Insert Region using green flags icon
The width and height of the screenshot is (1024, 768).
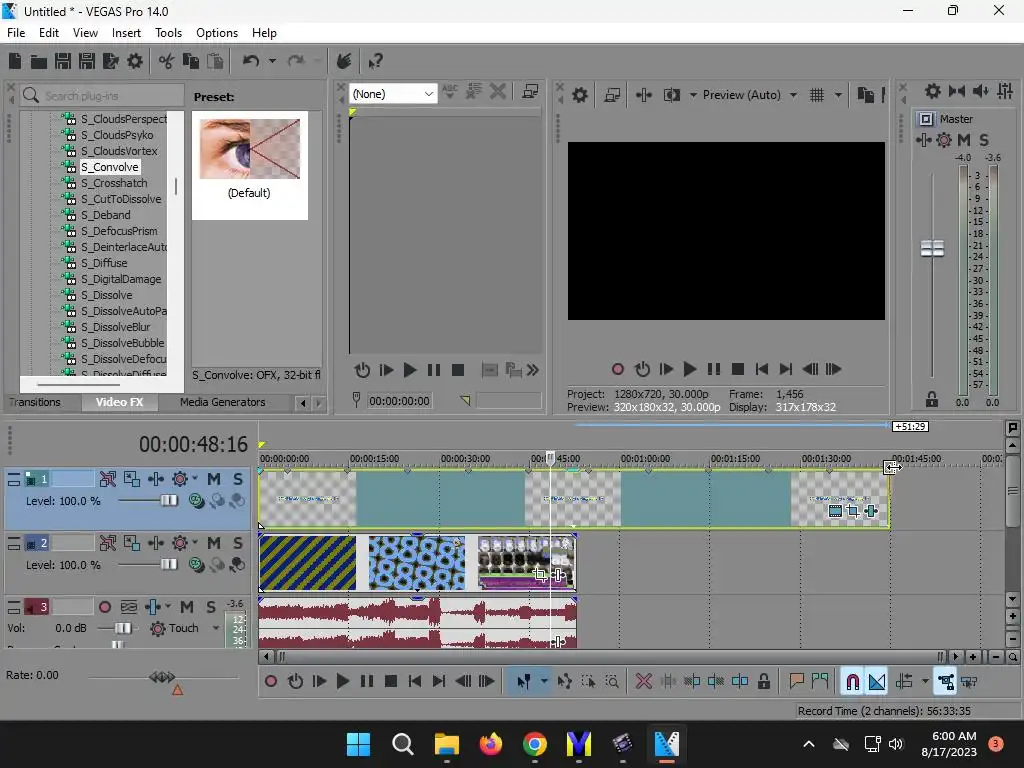coord(820,682)
